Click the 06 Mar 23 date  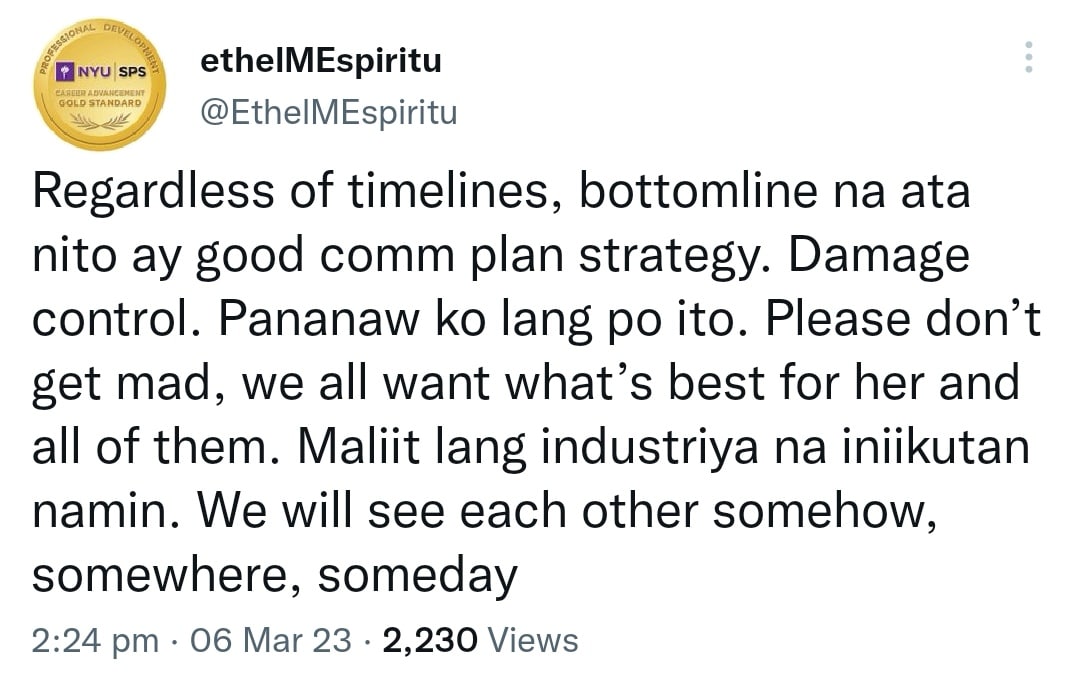(269, 640)
